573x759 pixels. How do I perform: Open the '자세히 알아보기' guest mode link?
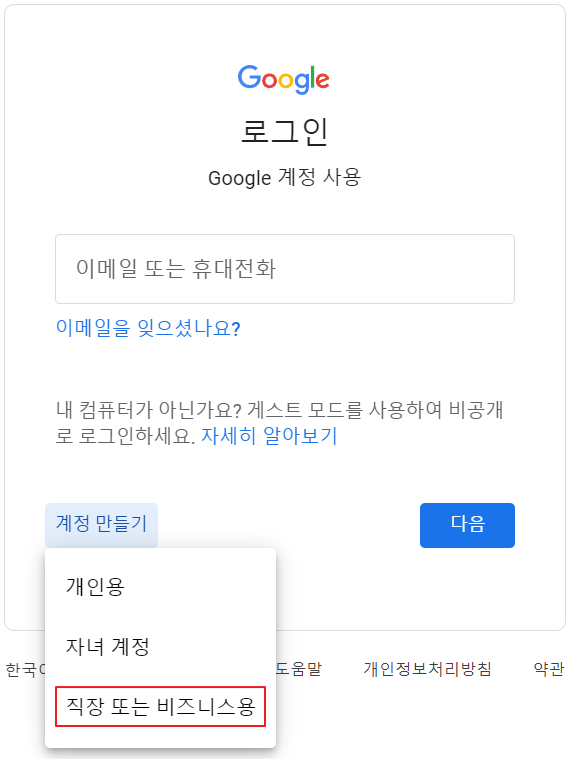(269, 436)
